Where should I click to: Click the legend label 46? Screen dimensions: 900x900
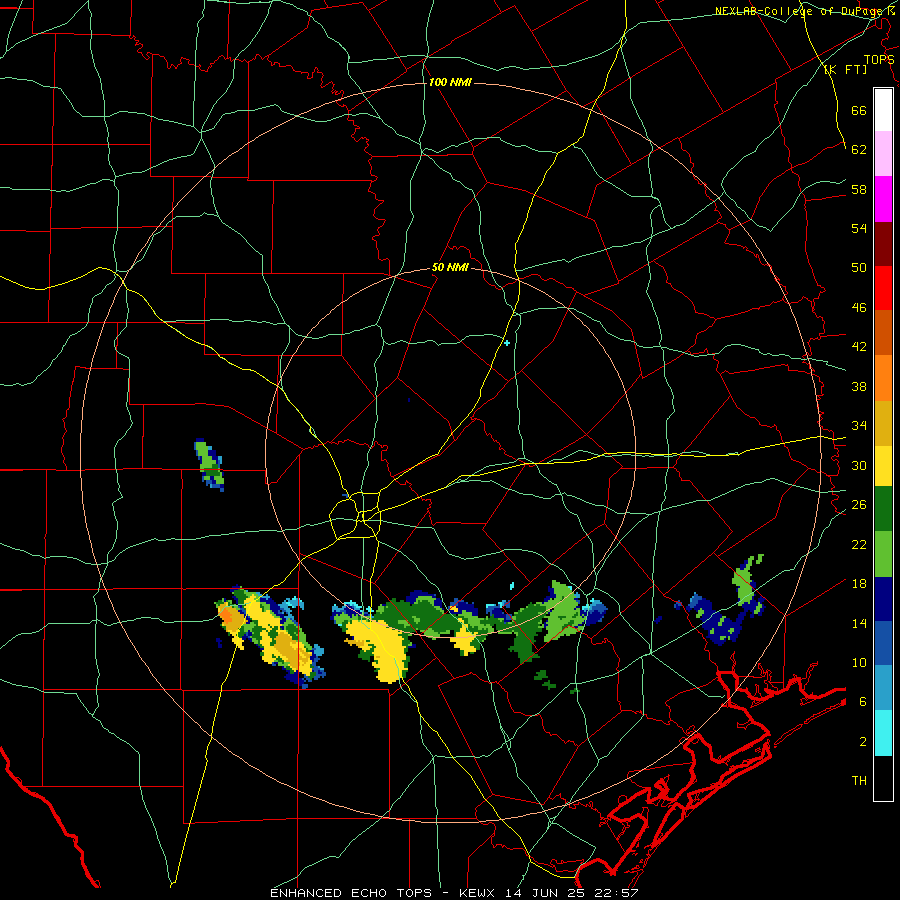click(x=859, y=308)
